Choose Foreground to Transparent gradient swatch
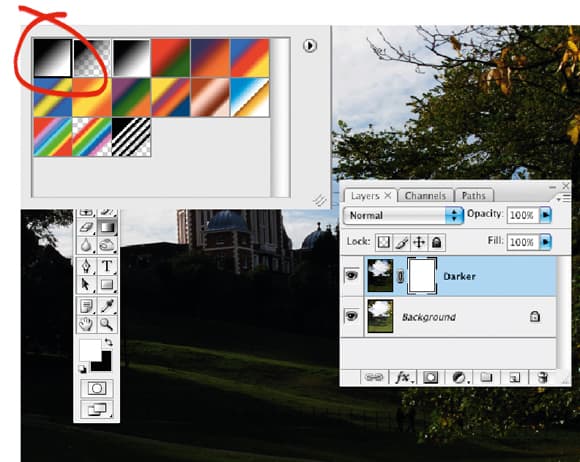This screenshot has height=462, width=580. (x=92, y=58)
